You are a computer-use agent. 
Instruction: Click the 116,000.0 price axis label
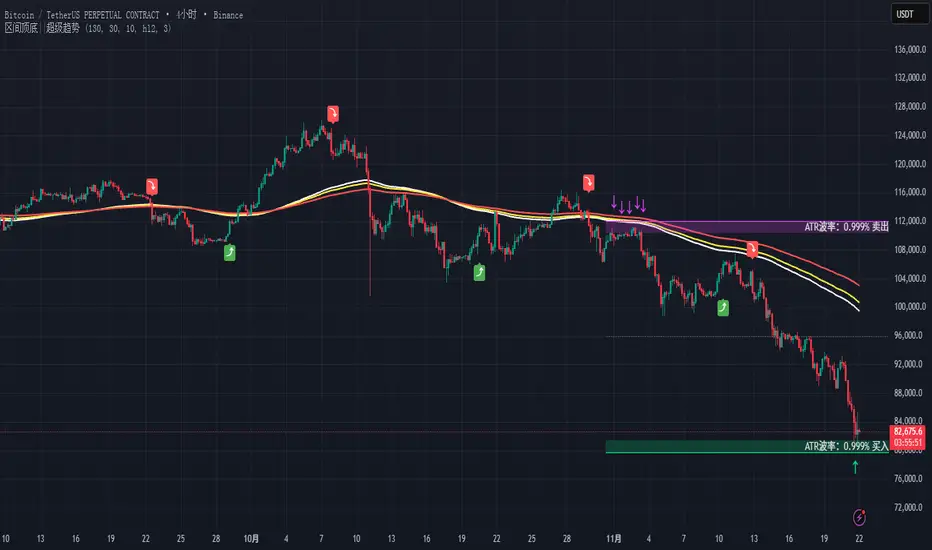pos(910,192)
